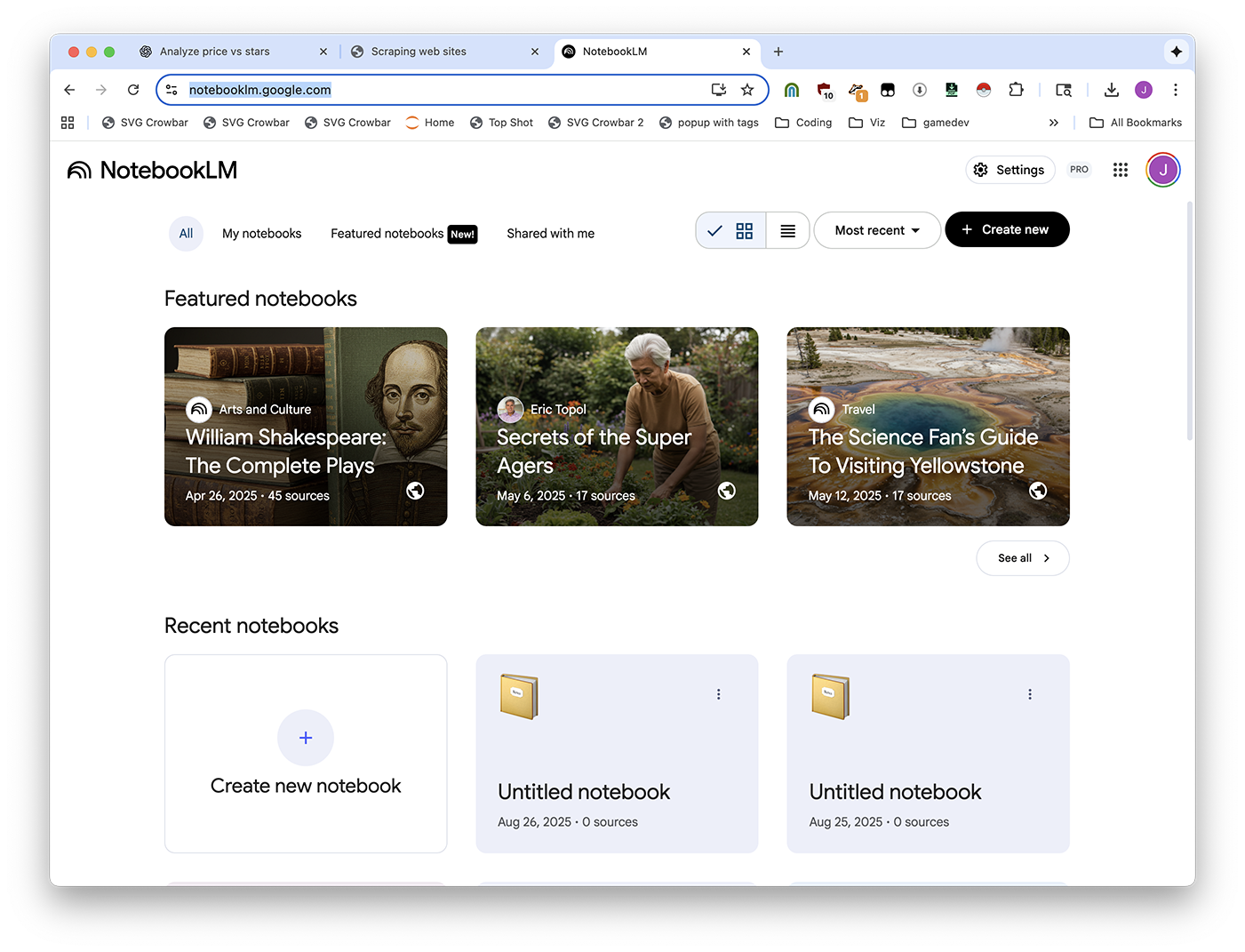Image resolution: width=1245 pixels, height=952 pixels.
Task: Open the Chrome extensions puzzle icon
Action: pos(1016,90)
